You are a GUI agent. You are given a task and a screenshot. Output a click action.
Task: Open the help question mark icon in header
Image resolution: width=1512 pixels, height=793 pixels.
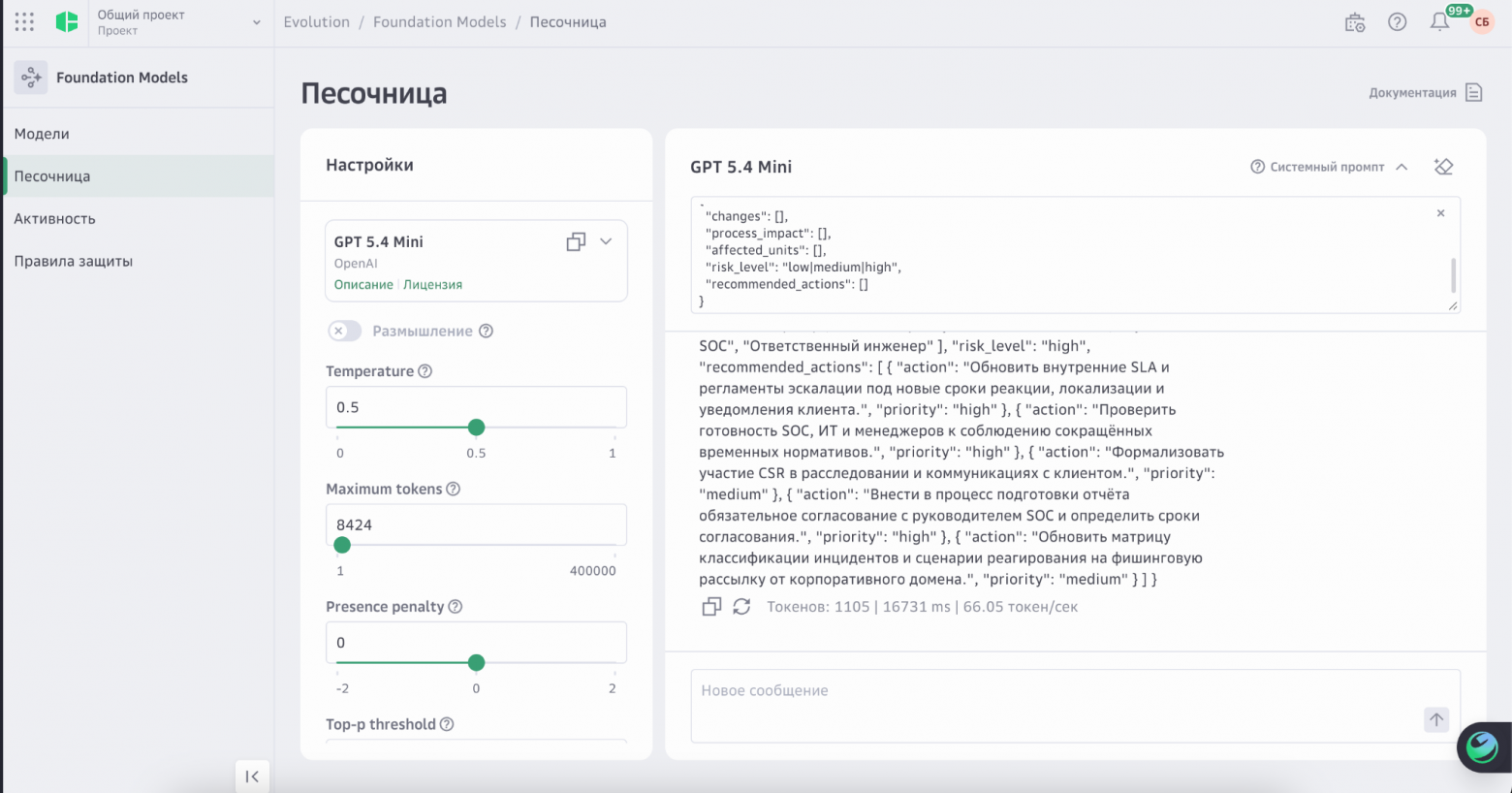point(1397,22)
